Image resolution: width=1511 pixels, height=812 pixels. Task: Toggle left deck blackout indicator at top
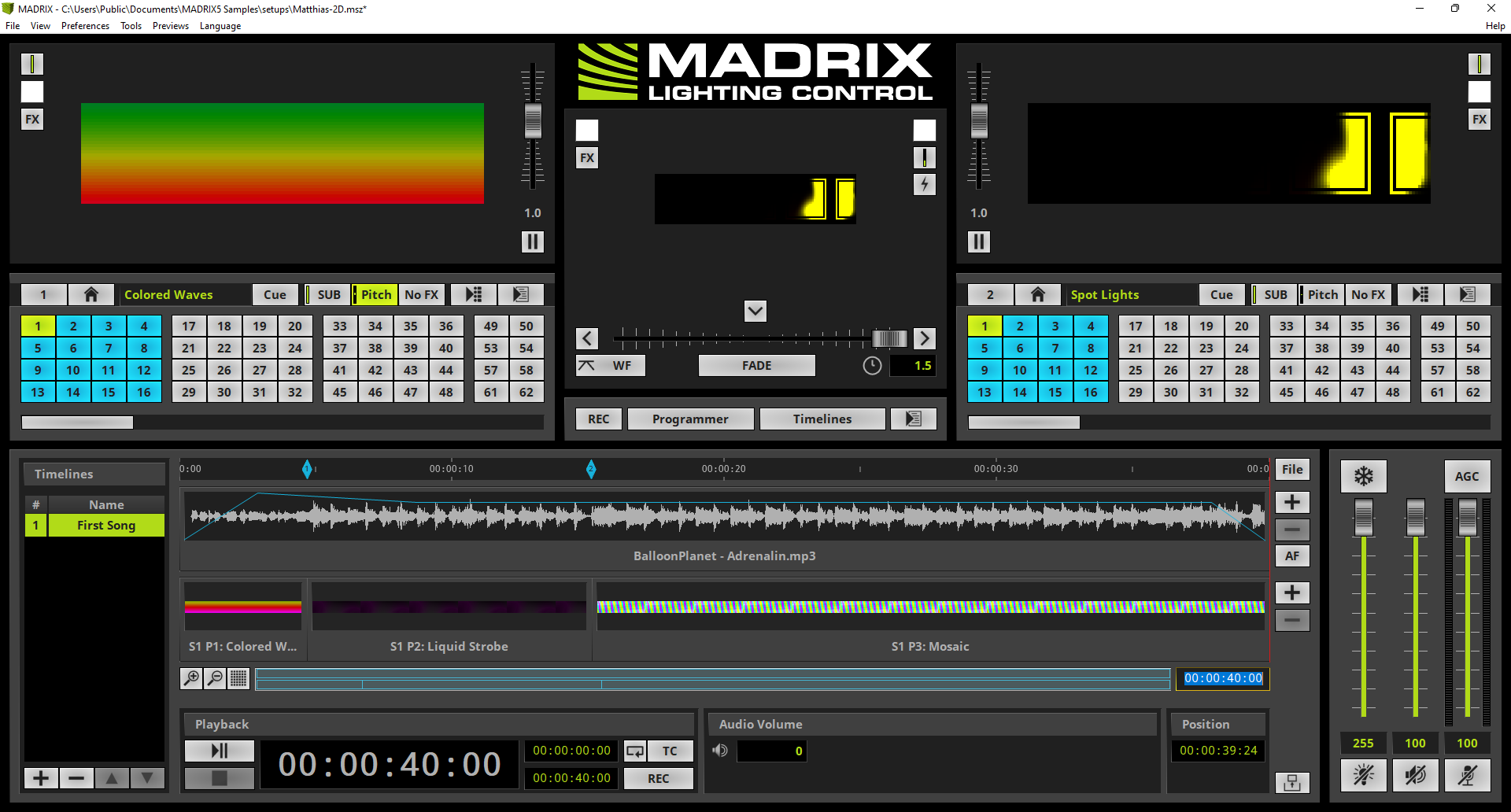(32, 64)
